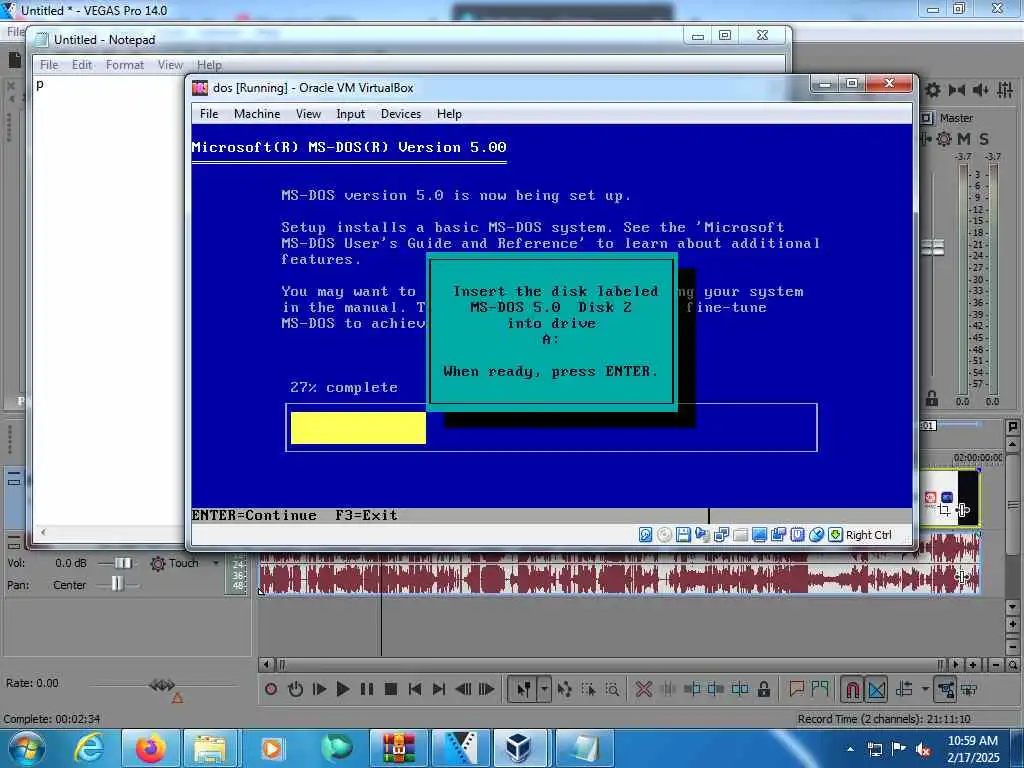This screenshot has width=1024, height=768.
Task: Toggle Enable Snapping magnet button
Action: (852, 689)
